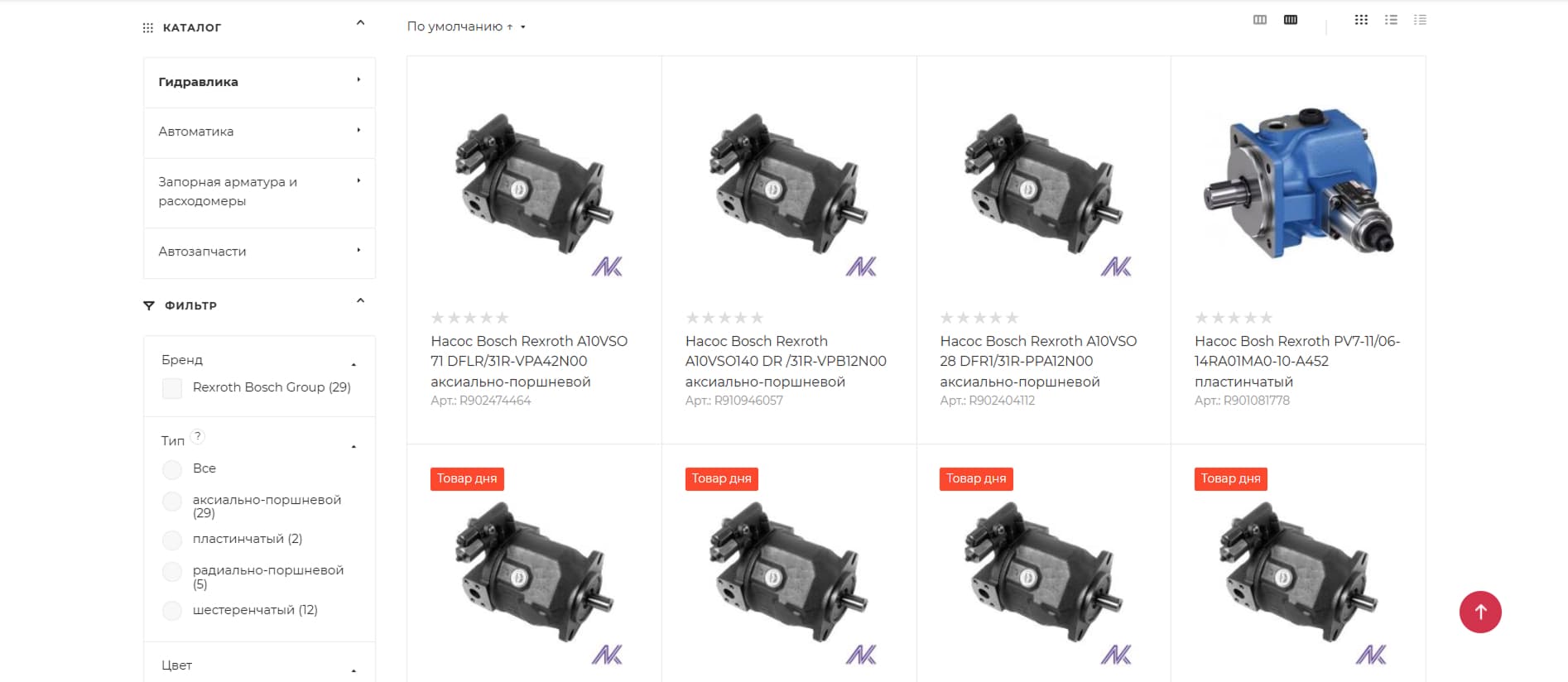Image resolution: width=1568 pixels, height=682 pixels.
Task: Open the По умолчанию sorting dropdown
Action: tap(466, 26)
